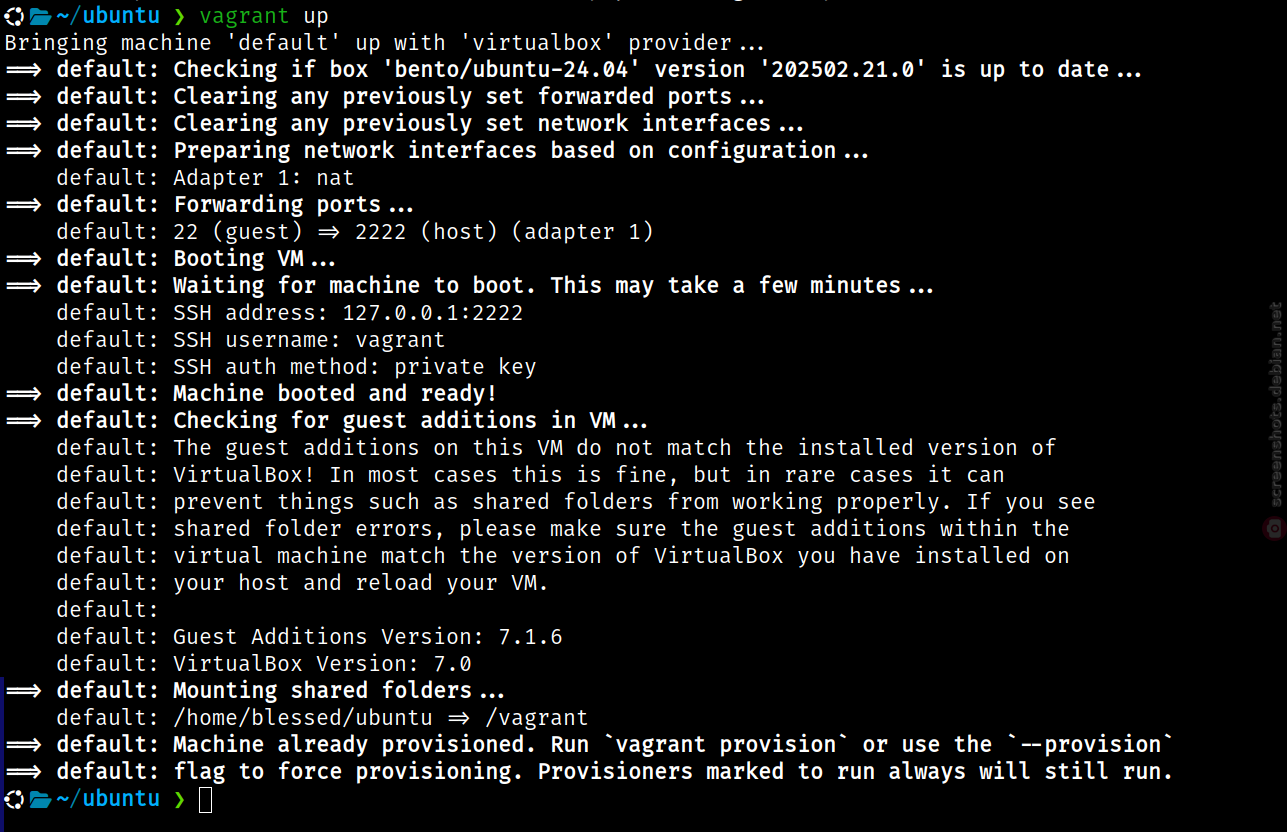
Task: Click the '~/ubuntu' path in the top prompt
Action: (x=108, y=16)
